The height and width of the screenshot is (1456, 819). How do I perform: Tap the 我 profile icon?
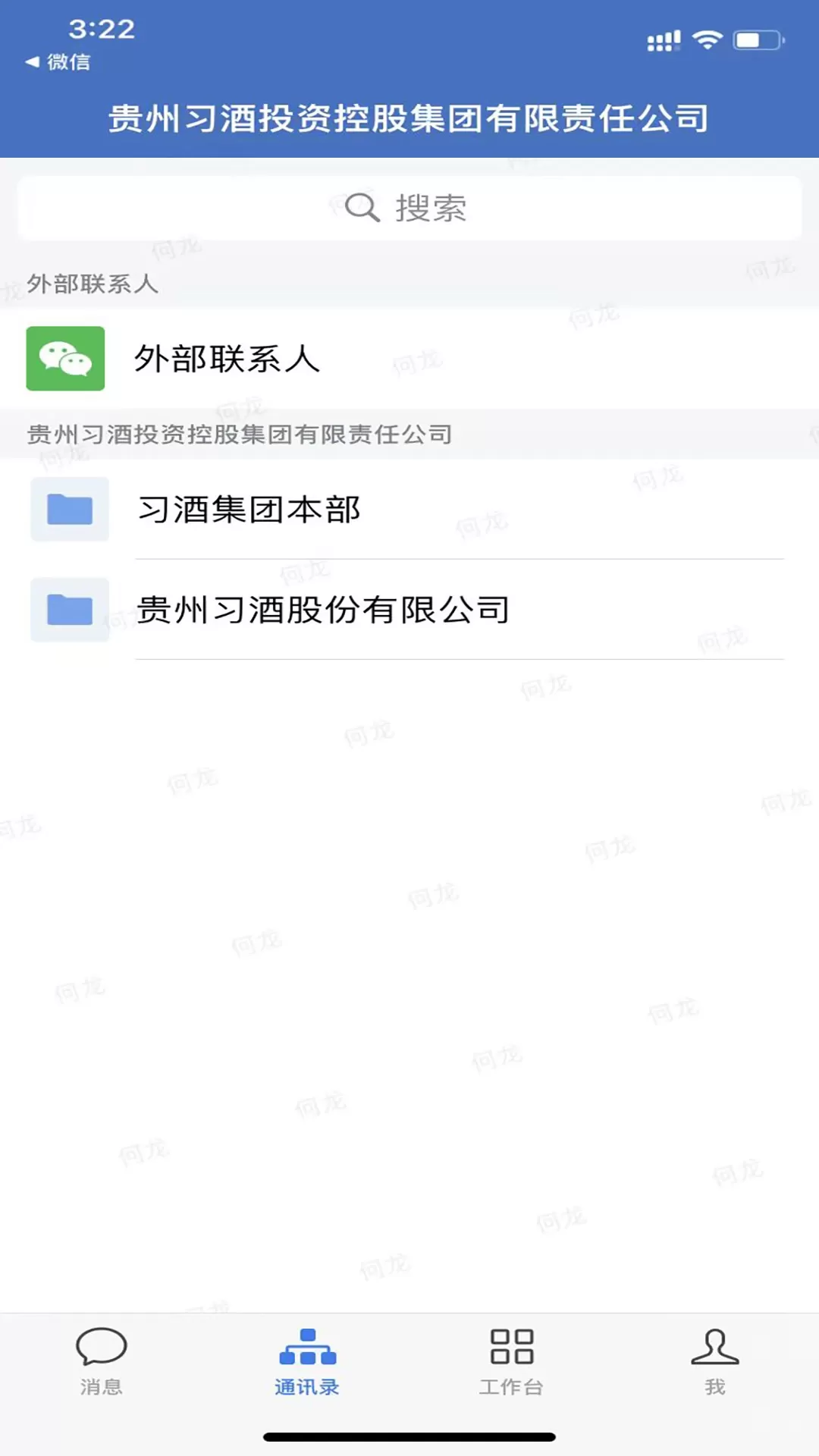715,1346
